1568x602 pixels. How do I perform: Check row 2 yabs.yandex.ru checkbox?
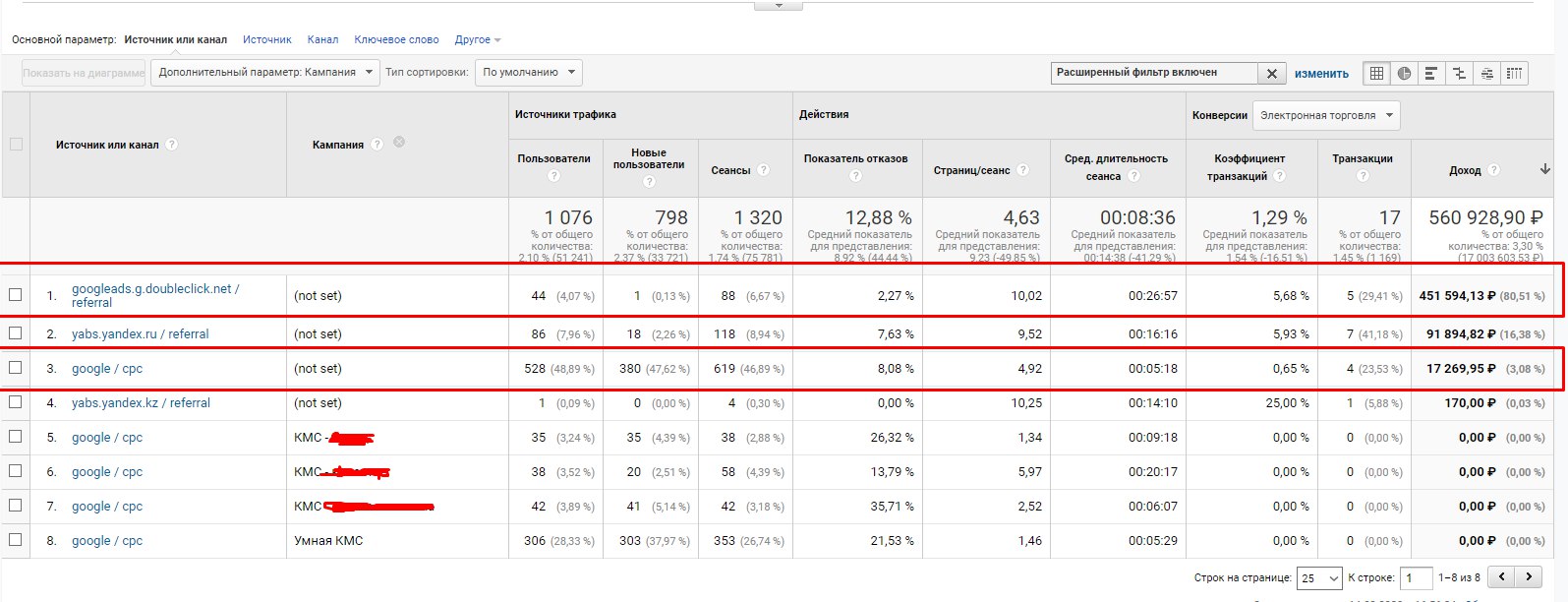pos(16,333)
